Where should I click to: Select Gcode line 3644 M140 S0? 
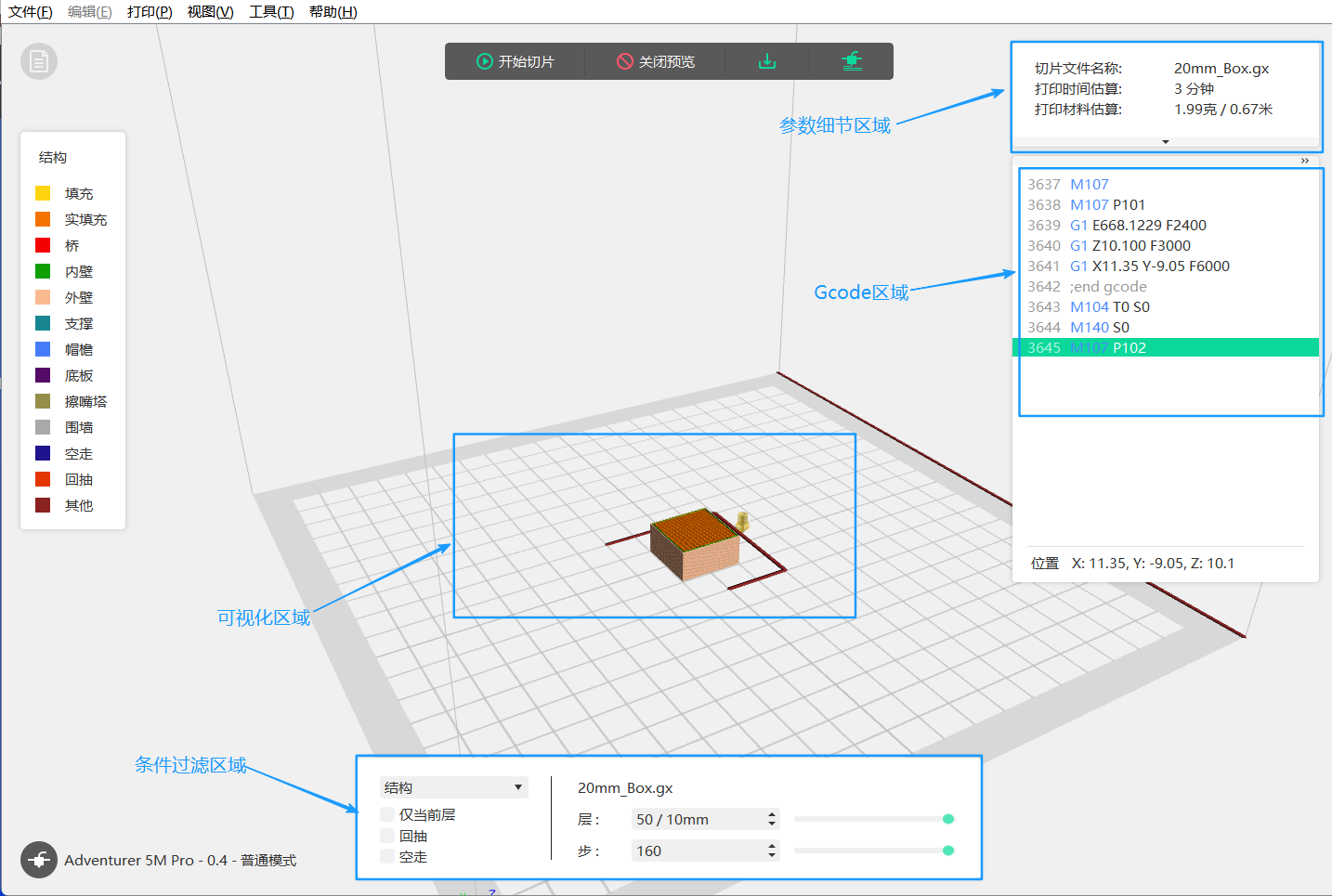pos(1166,327)
